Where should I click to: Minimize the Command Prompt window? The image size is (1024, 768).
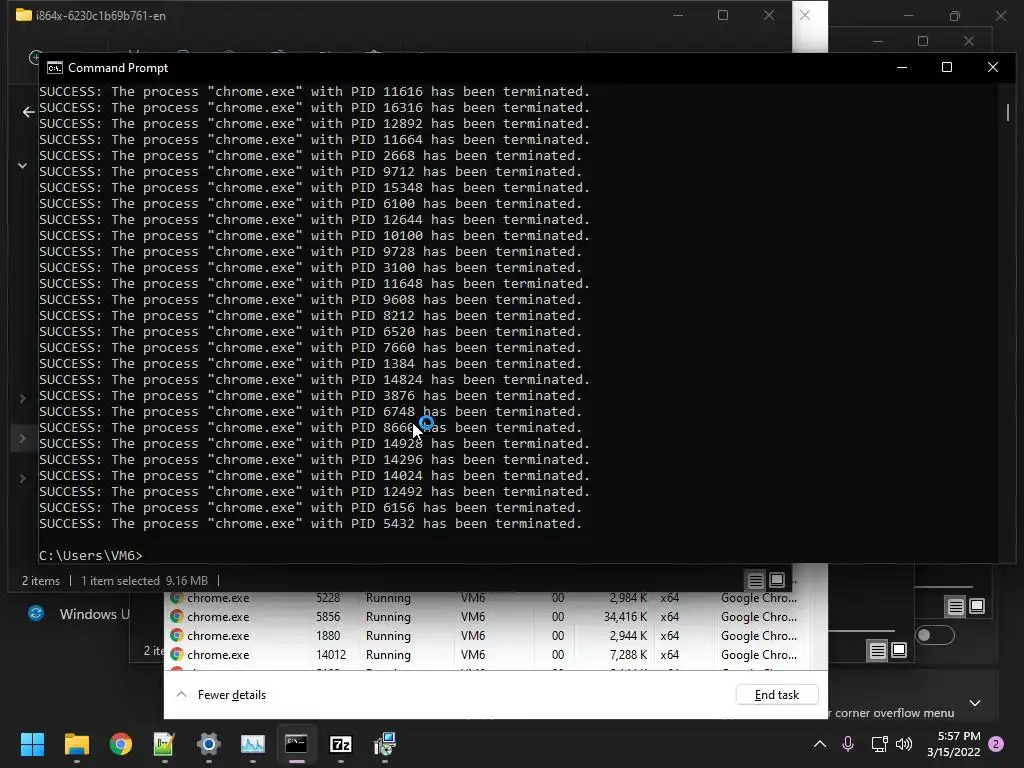(x=902, y=67)
